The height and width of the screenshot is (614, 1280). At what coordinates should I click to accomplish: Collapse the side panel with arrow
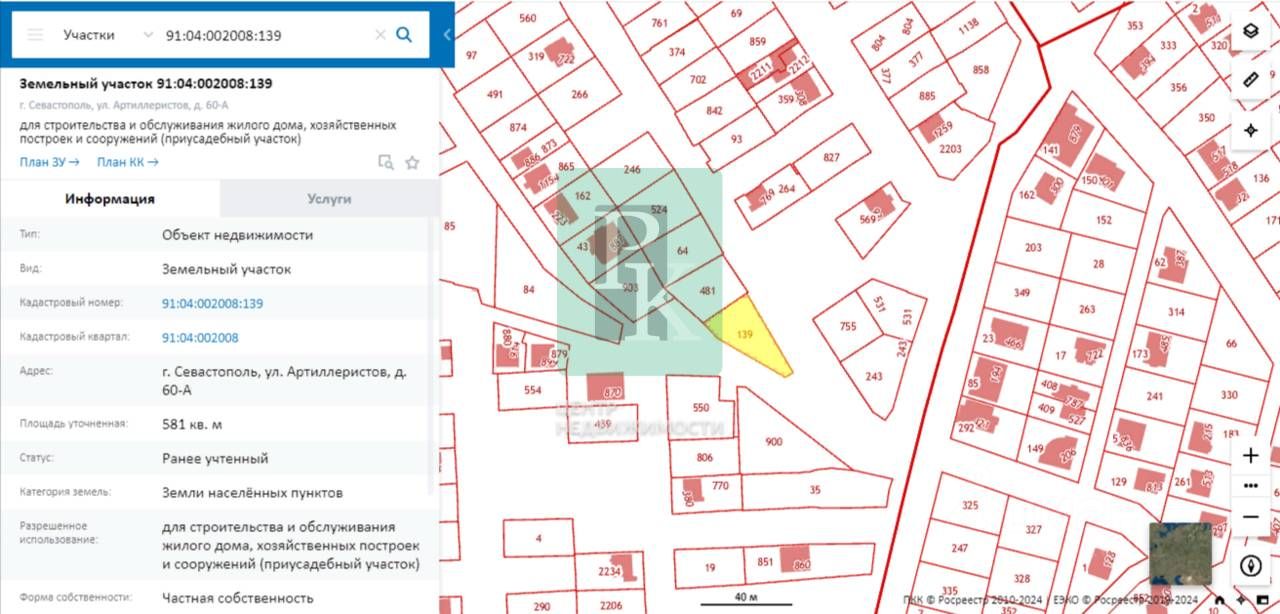(446, 35)
